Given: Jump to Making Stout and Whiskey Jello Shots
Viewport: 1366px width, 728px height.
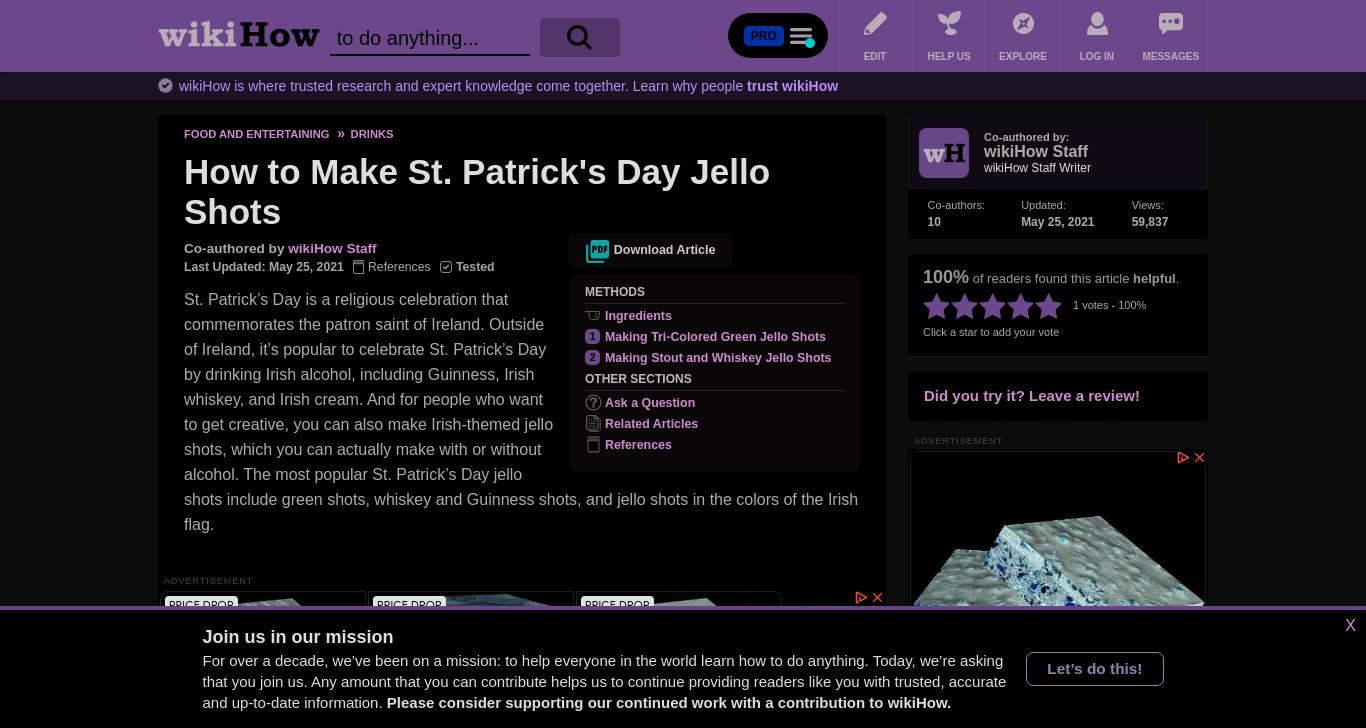Looking at the screenshot, I should point(718,358).
